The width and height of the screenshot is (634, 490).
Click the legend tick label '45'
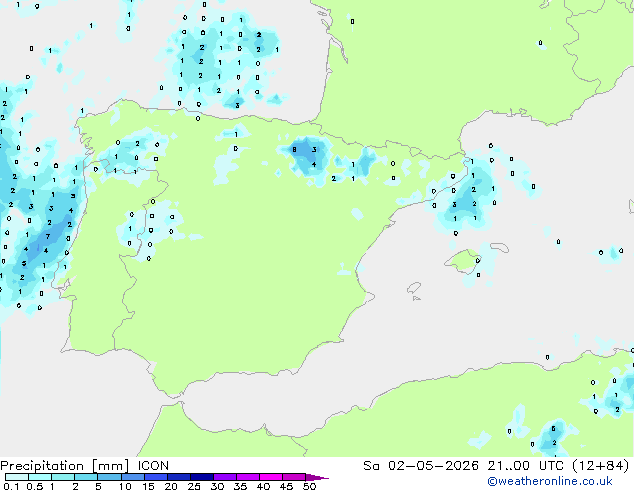(286, 486)
